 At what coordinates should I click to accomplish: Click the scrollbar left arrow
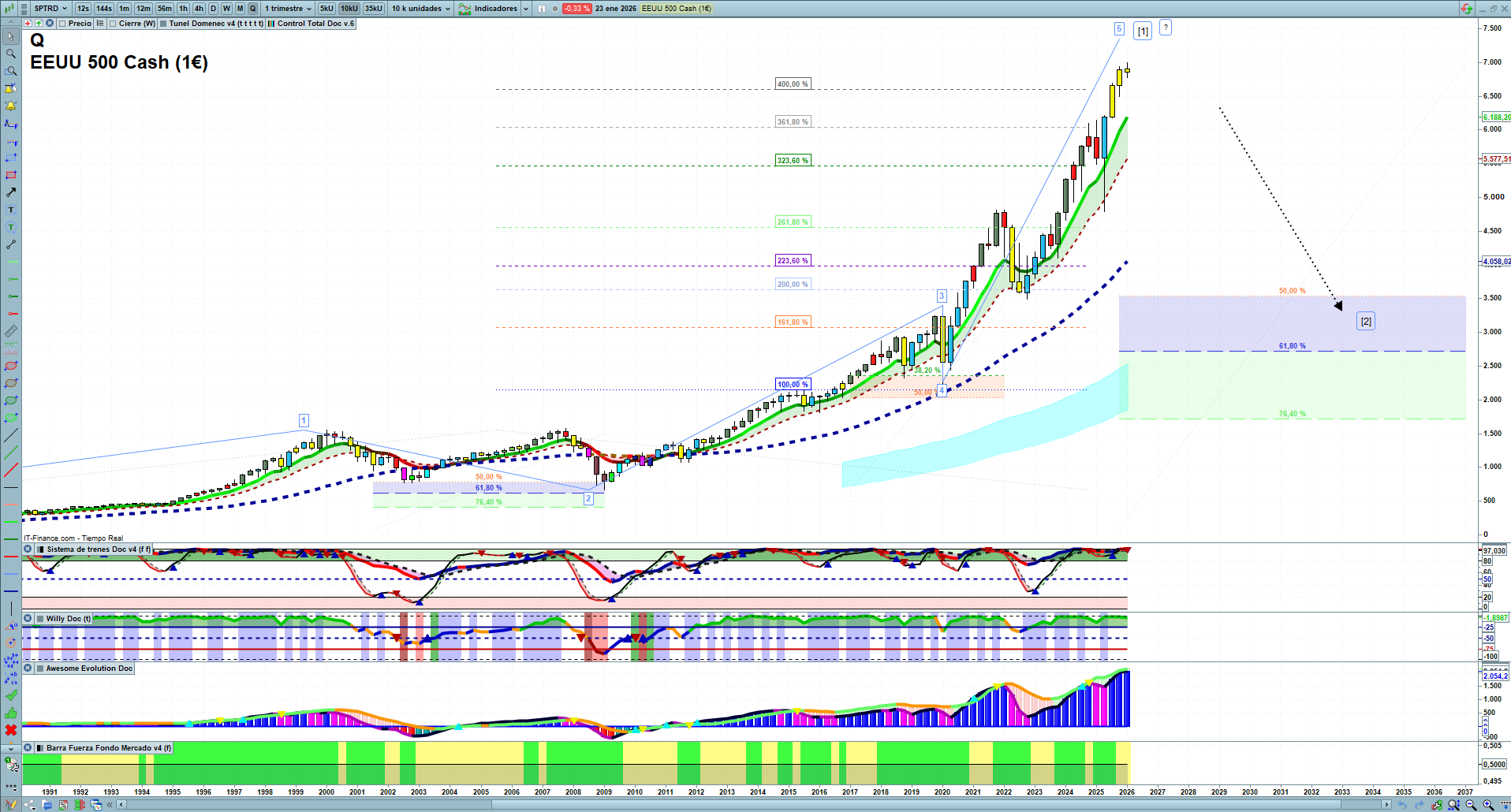[121, 805]
